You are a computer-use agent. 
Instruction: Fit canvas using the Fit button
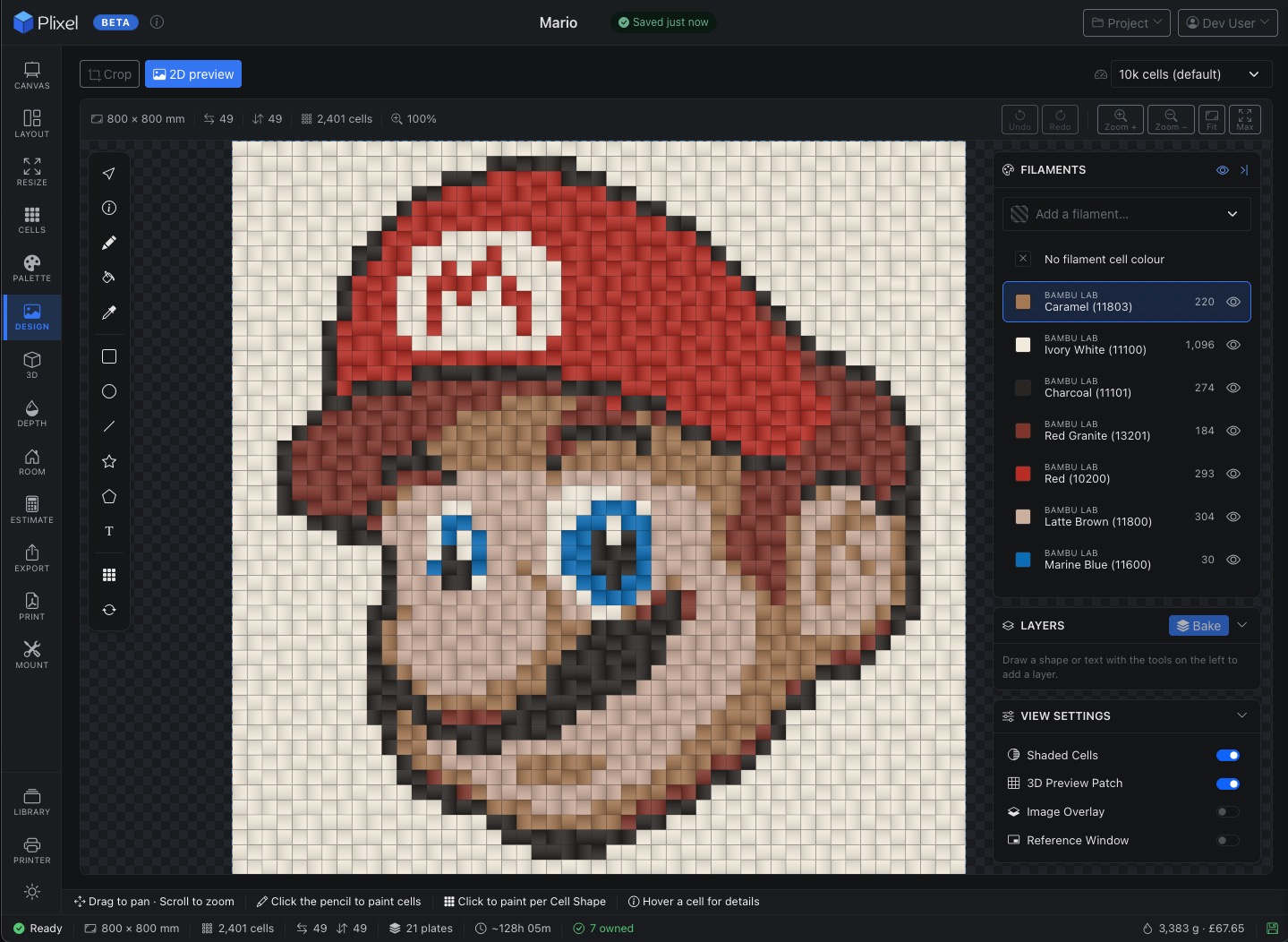(x=1212, y=119)
